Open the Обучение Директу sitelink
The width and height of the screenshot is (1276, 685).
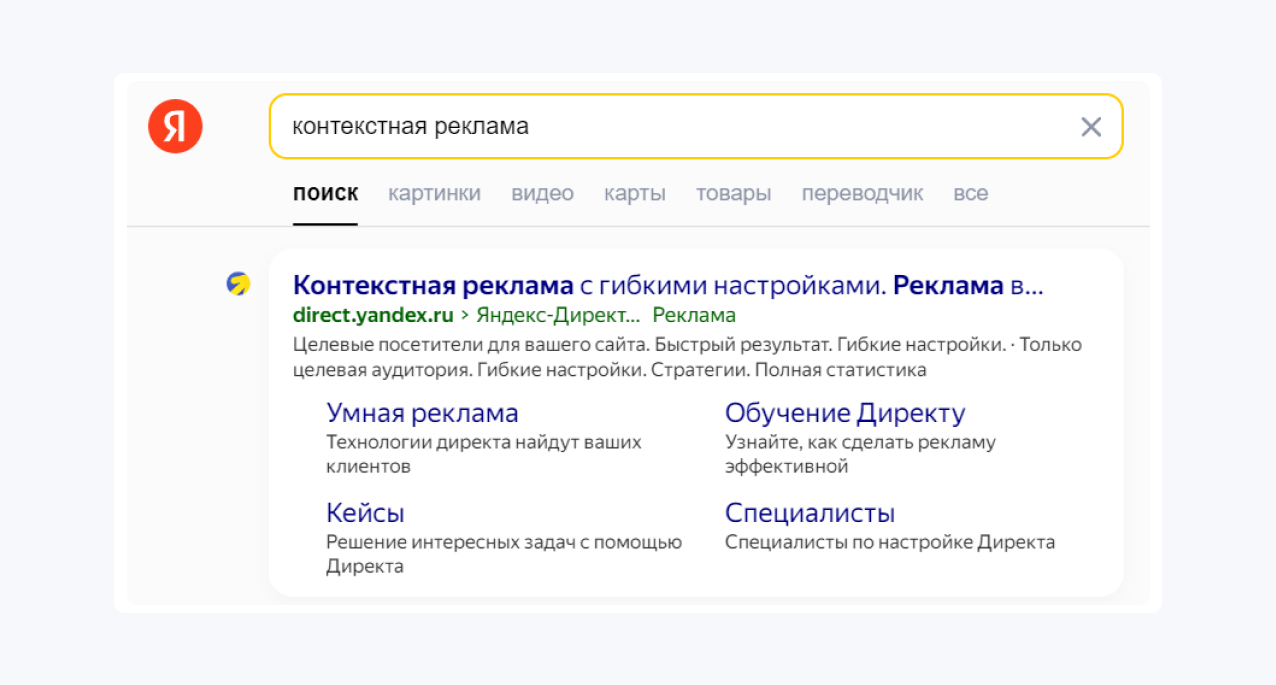tap(845, 413)
